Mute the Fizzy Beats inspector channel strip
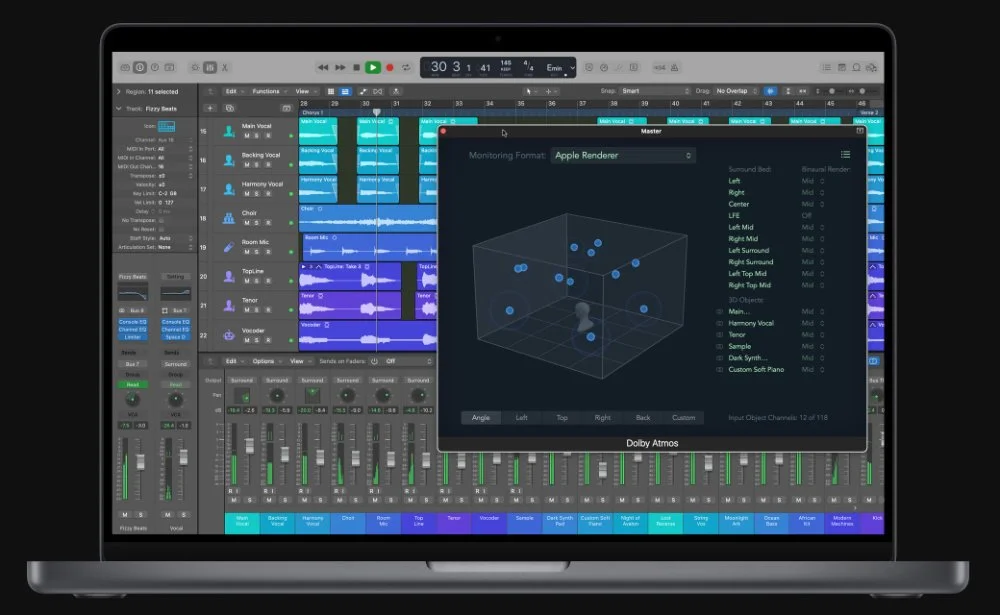 tap(125, 514)
